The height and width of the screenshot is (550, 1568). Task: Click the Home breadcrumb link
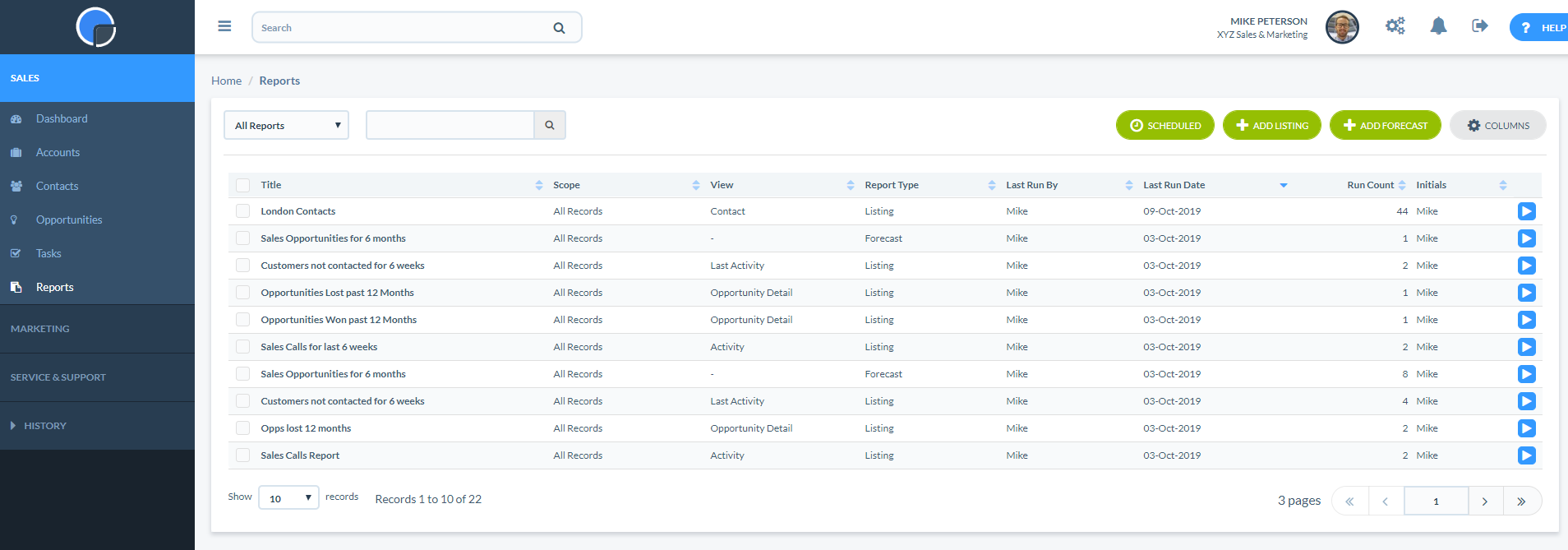pyautogui.click(x=226, y=81)
